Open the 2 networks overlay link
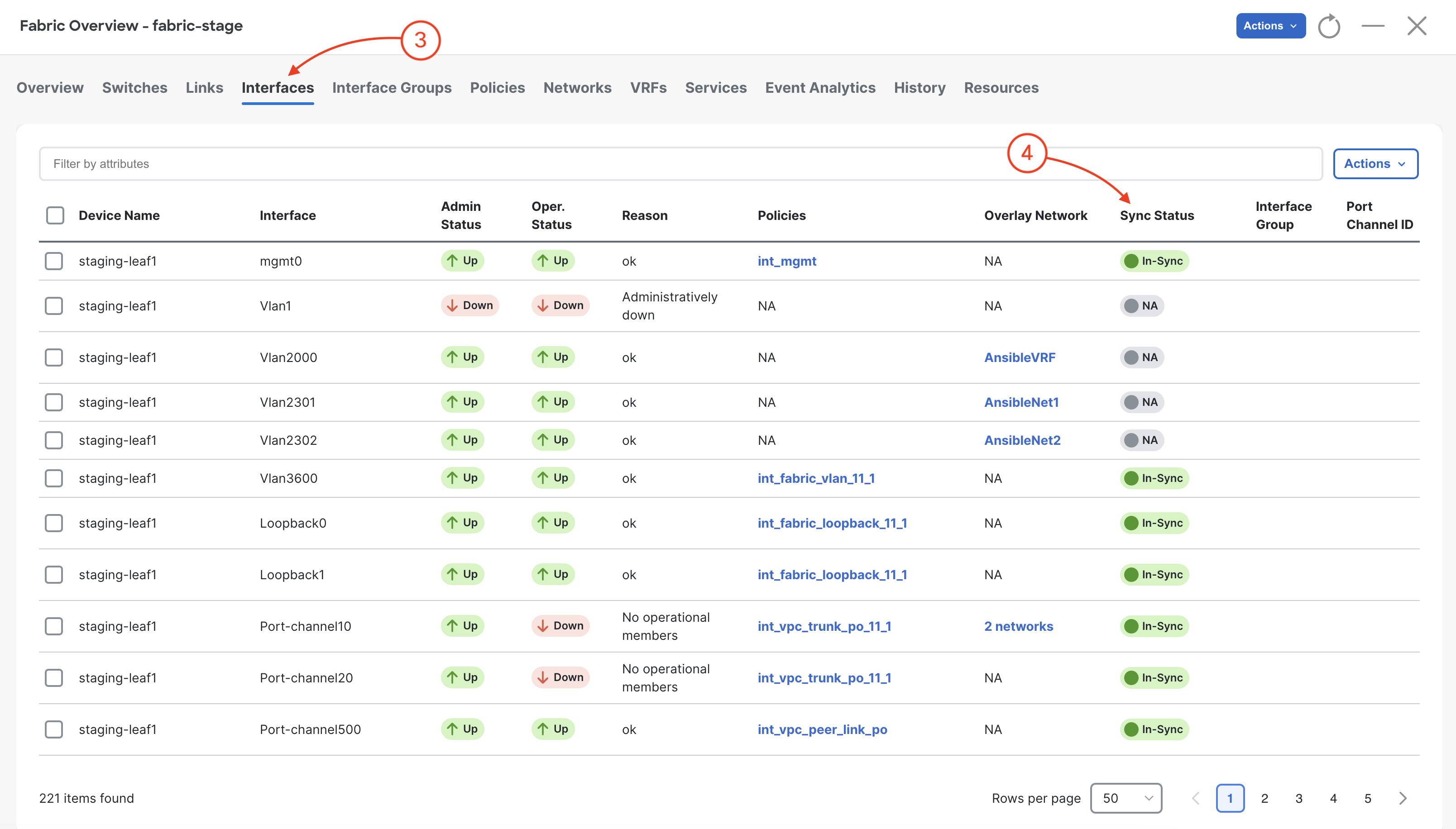The image size is (1456, 829). (x=1019, y=626)
